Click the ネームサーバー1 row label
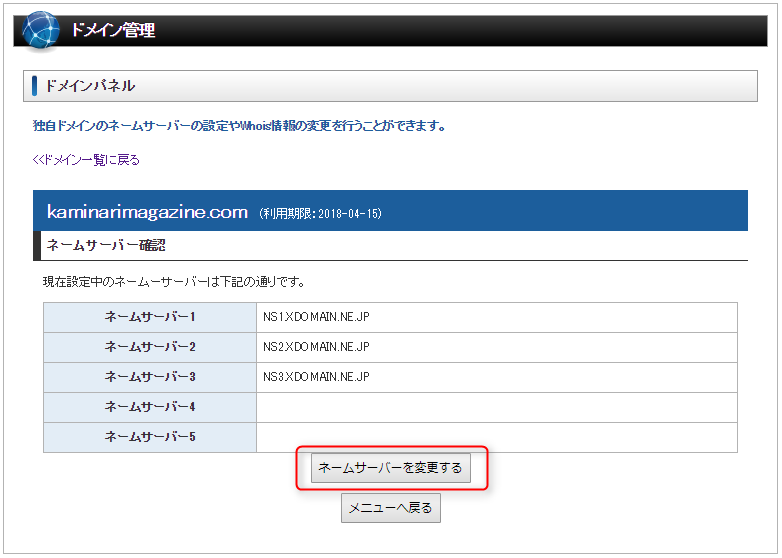The height and width of the screenshot is (558, 782). click(x=150, y=317)
